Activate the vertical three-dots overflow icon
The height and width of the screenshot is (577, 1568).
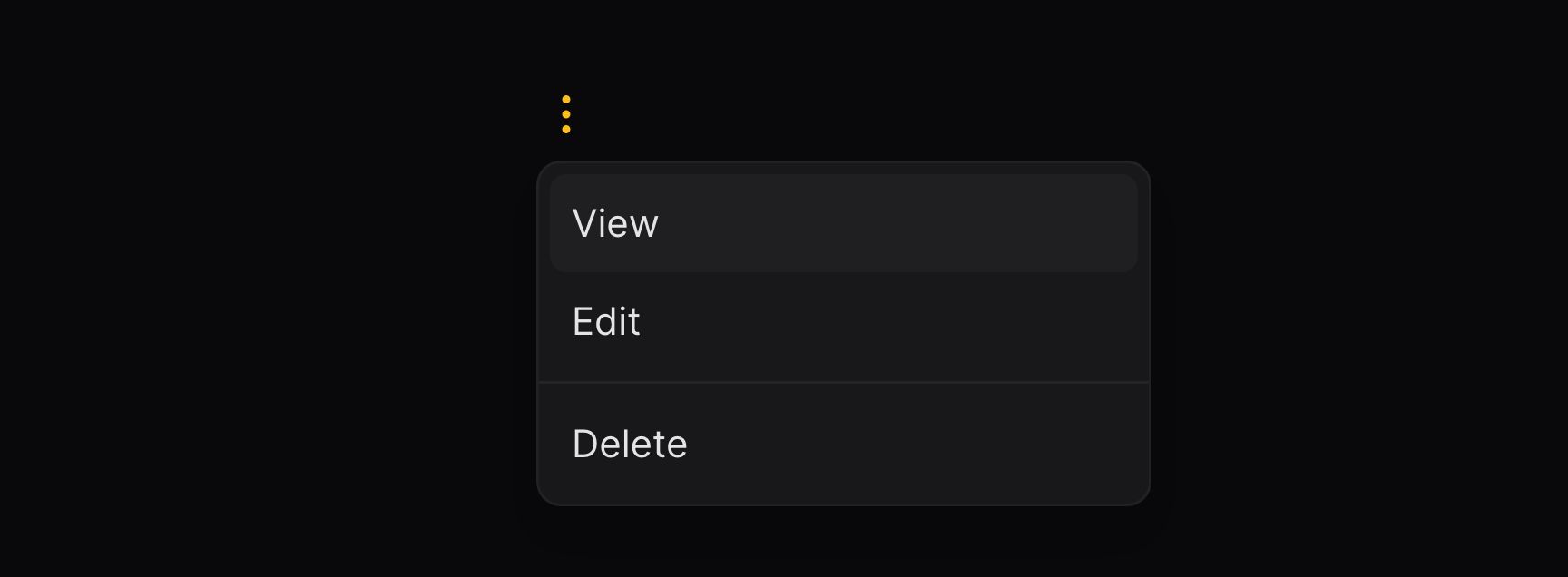[566, 114]
